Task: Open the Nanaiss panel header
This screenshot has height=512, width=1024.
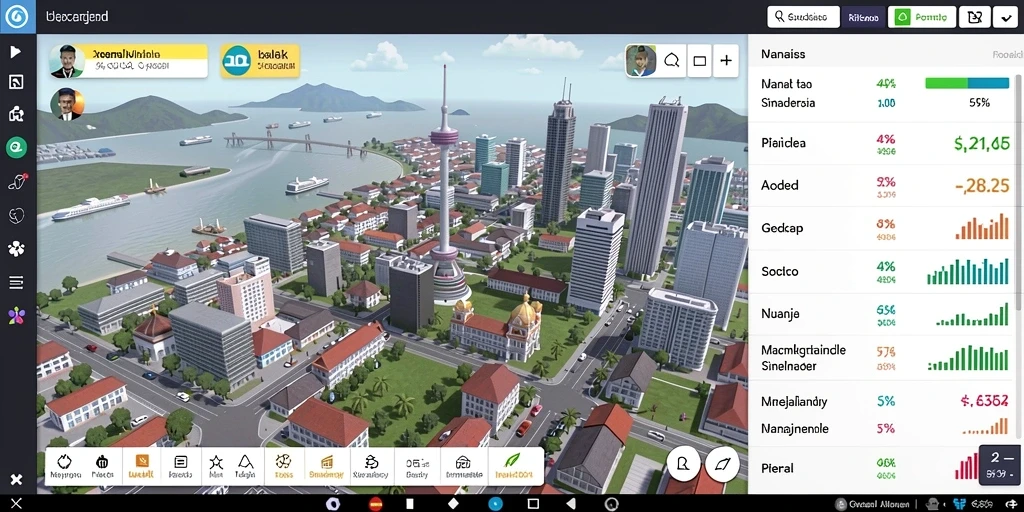Action: click(x=783, y=54)
